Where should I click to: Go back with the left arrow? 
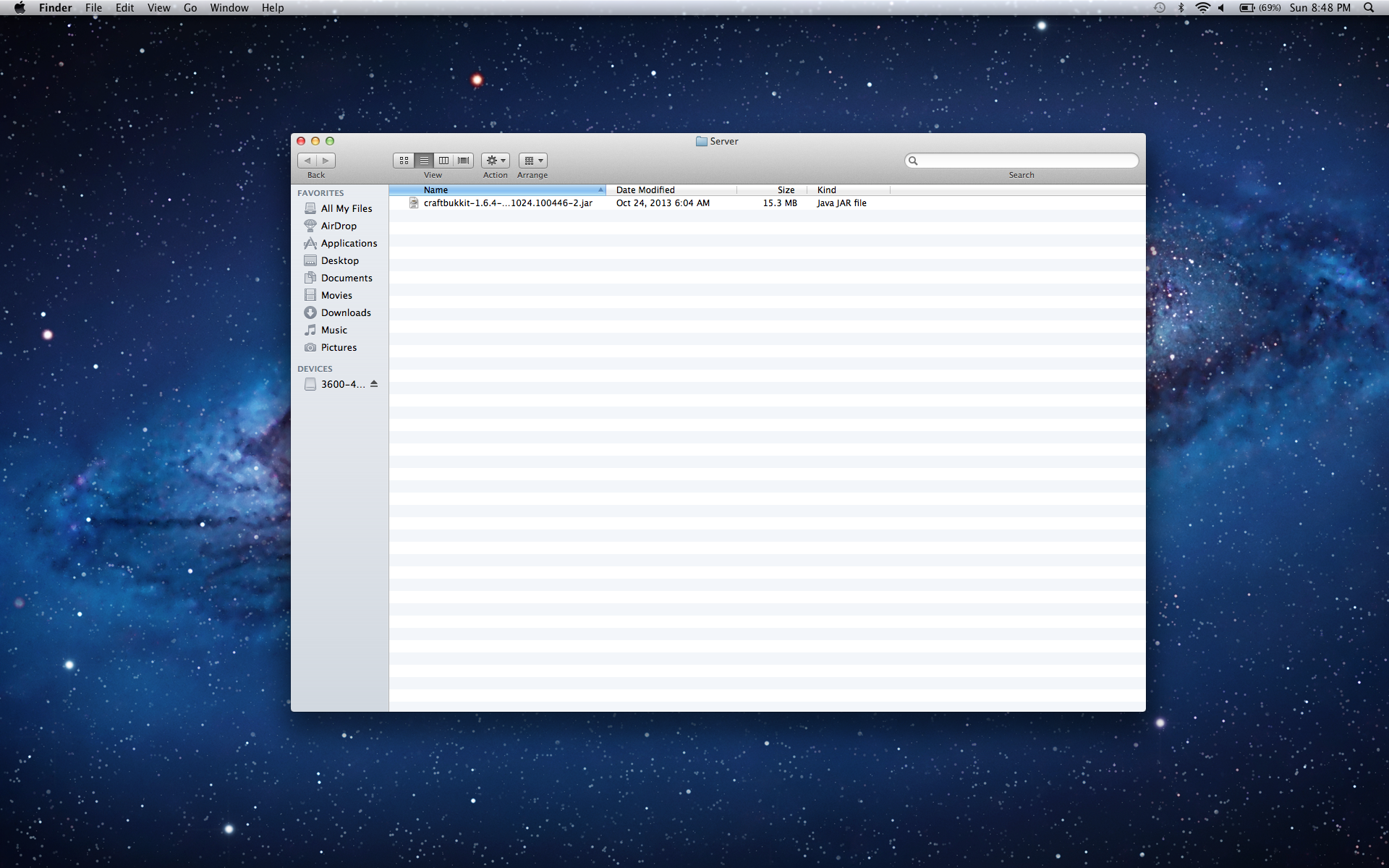tap(307, 161)
